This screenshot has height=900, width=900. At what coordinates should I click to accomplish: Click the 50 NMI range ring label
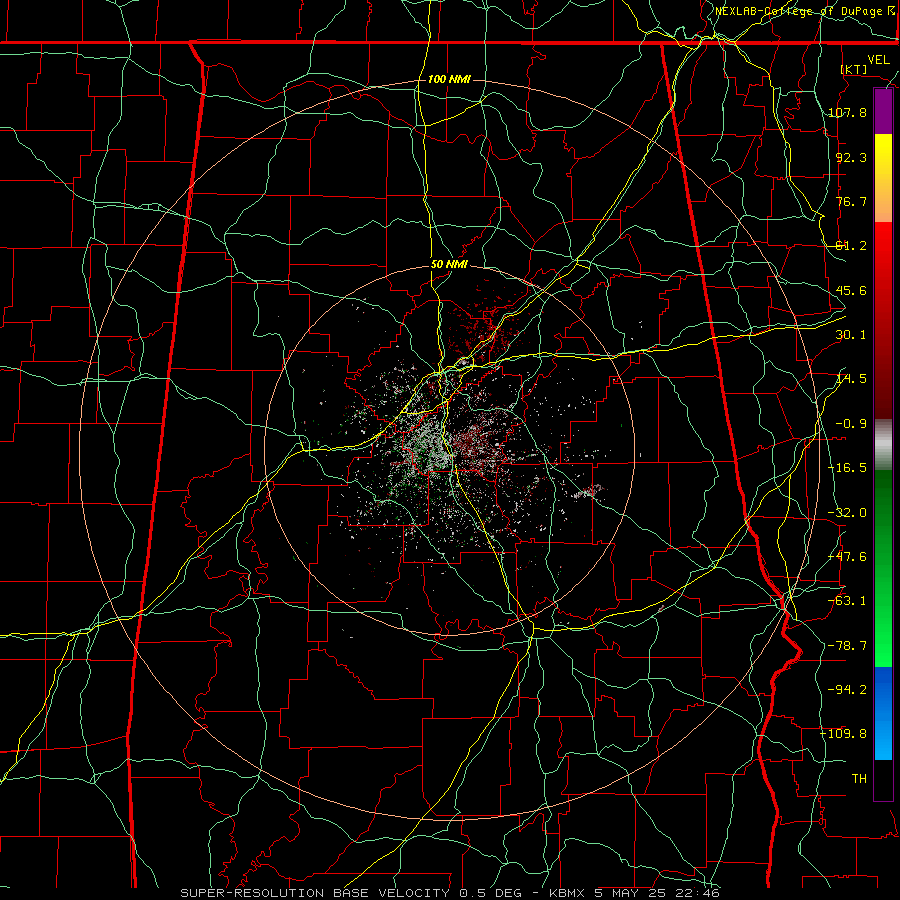pos(449,265)
